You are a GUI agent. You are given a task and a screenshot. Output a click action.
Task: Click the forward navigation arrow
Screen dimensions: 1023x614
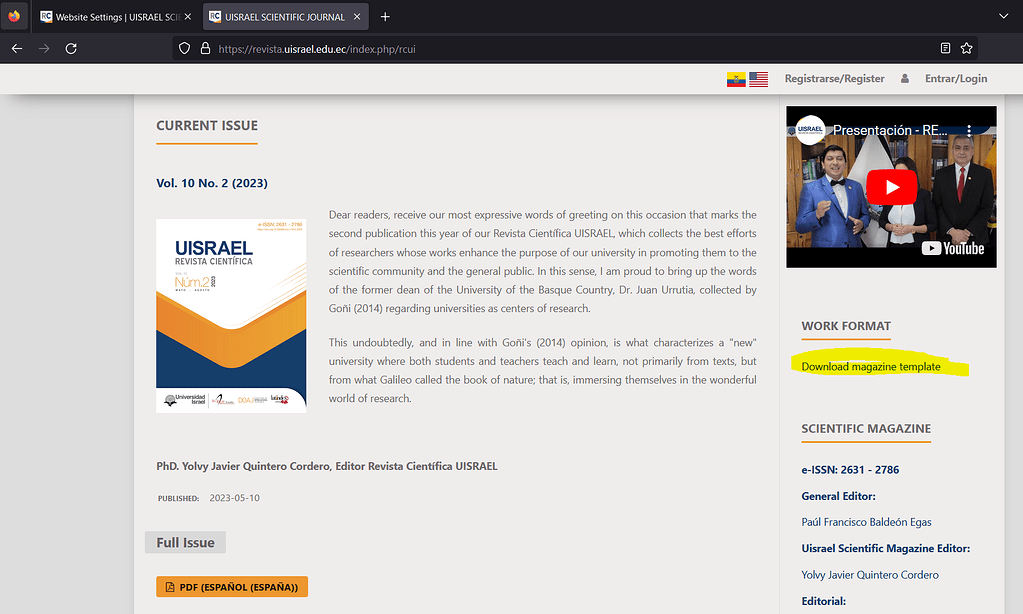tap(43, 48)
